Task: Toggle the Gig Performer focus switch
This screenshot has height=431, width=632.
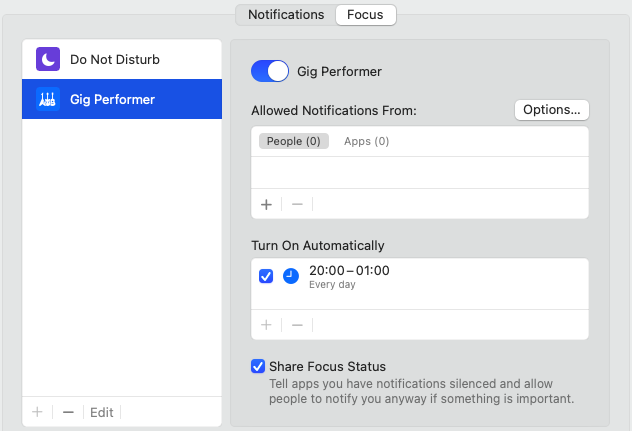Action: [270, 71]
